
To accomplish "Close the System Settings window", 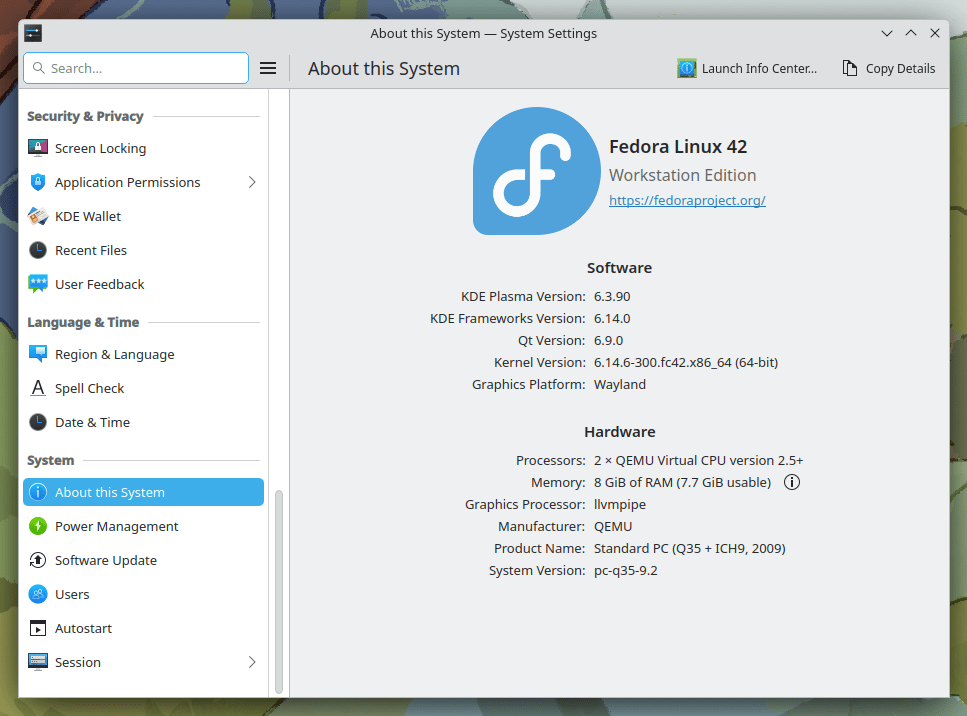I will tap(935, 33).
